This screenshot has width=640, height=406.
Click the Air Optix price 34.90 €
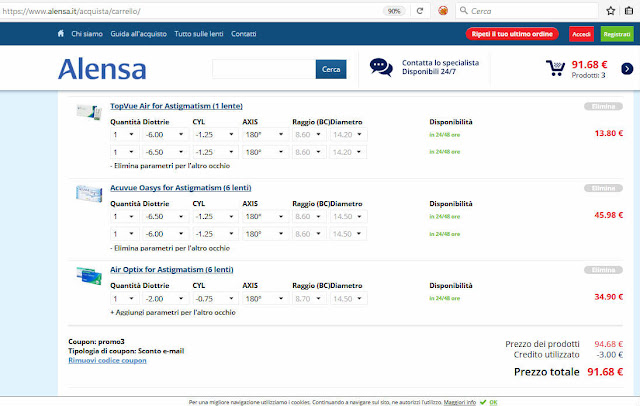pyautogui.click(x=609, y=297)
